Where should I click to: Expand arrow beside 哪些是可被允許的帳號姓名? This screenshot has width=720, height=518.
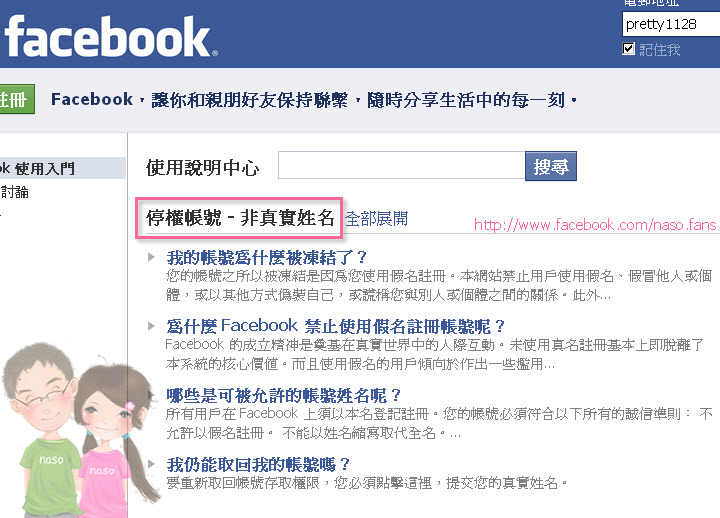[x=151, y=394]
